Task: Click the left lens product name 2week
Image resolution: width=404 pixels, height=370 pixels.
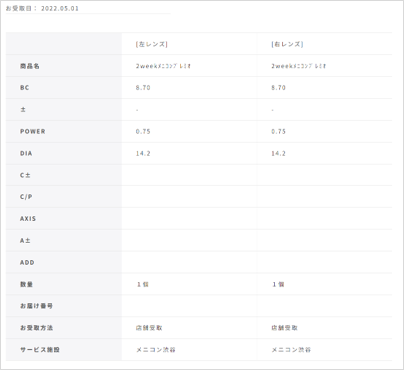Action: pyautogui.click(x=163, y=66)
